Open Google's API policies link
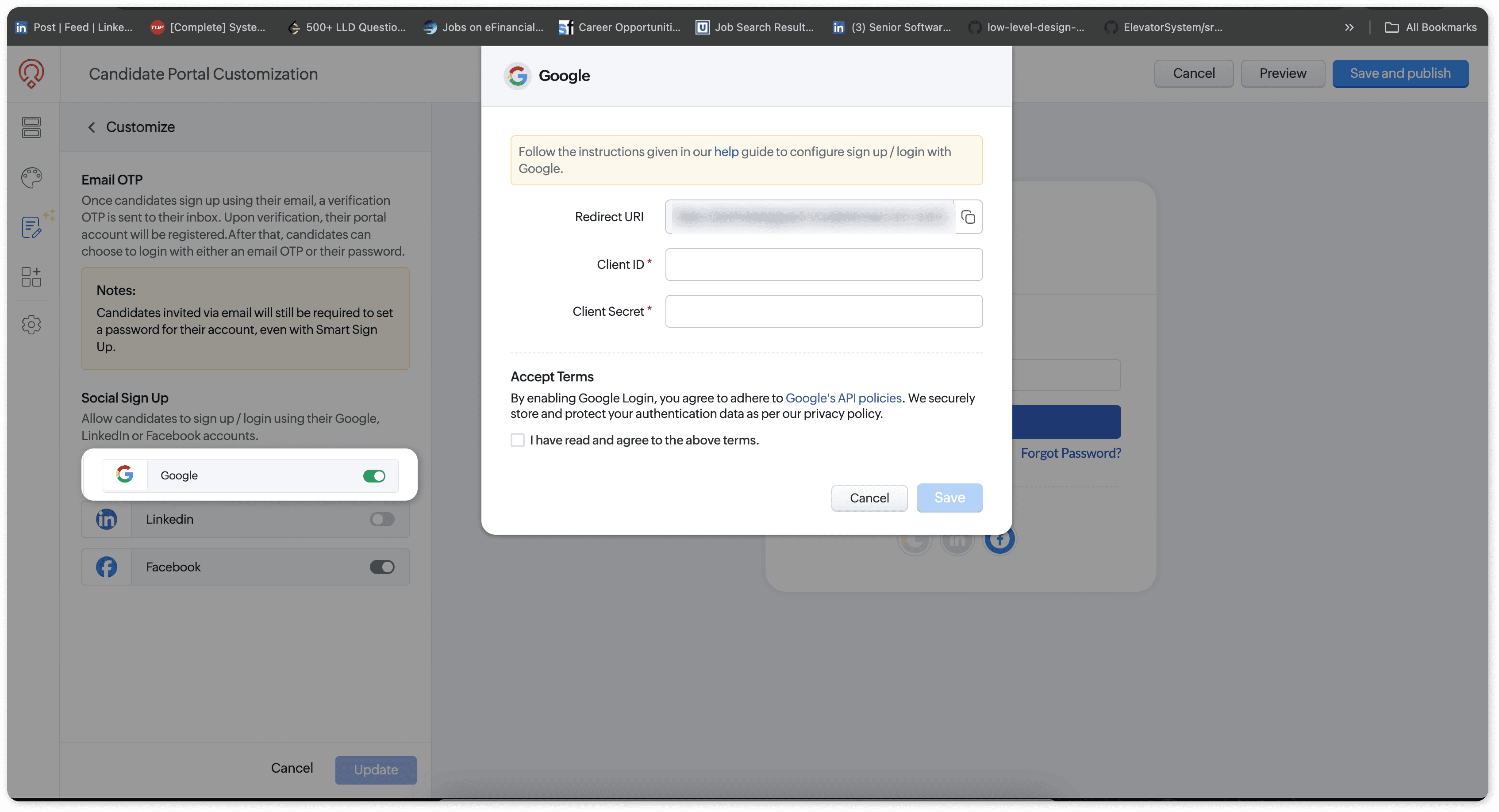Viewport: 1499px width, 812px height. [x=843, y=398]
